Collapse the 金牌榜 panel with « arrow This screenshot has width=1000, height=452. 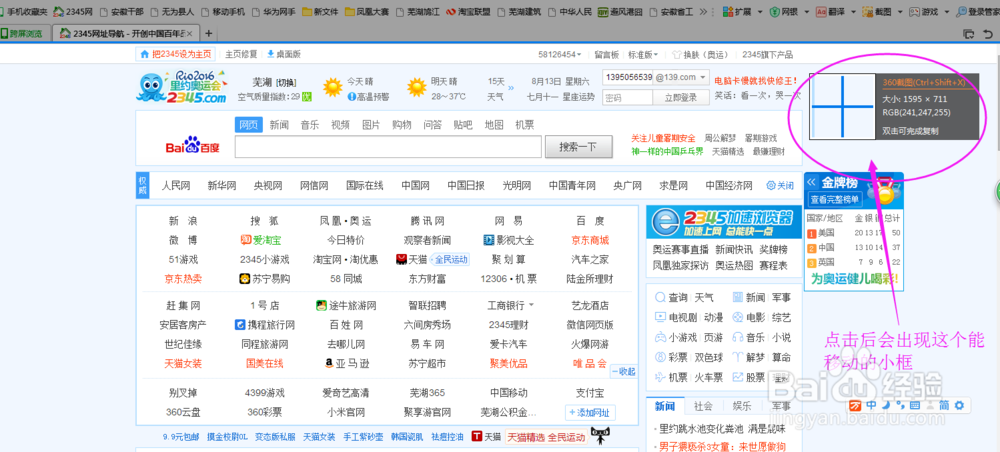(x=812, y=182)
